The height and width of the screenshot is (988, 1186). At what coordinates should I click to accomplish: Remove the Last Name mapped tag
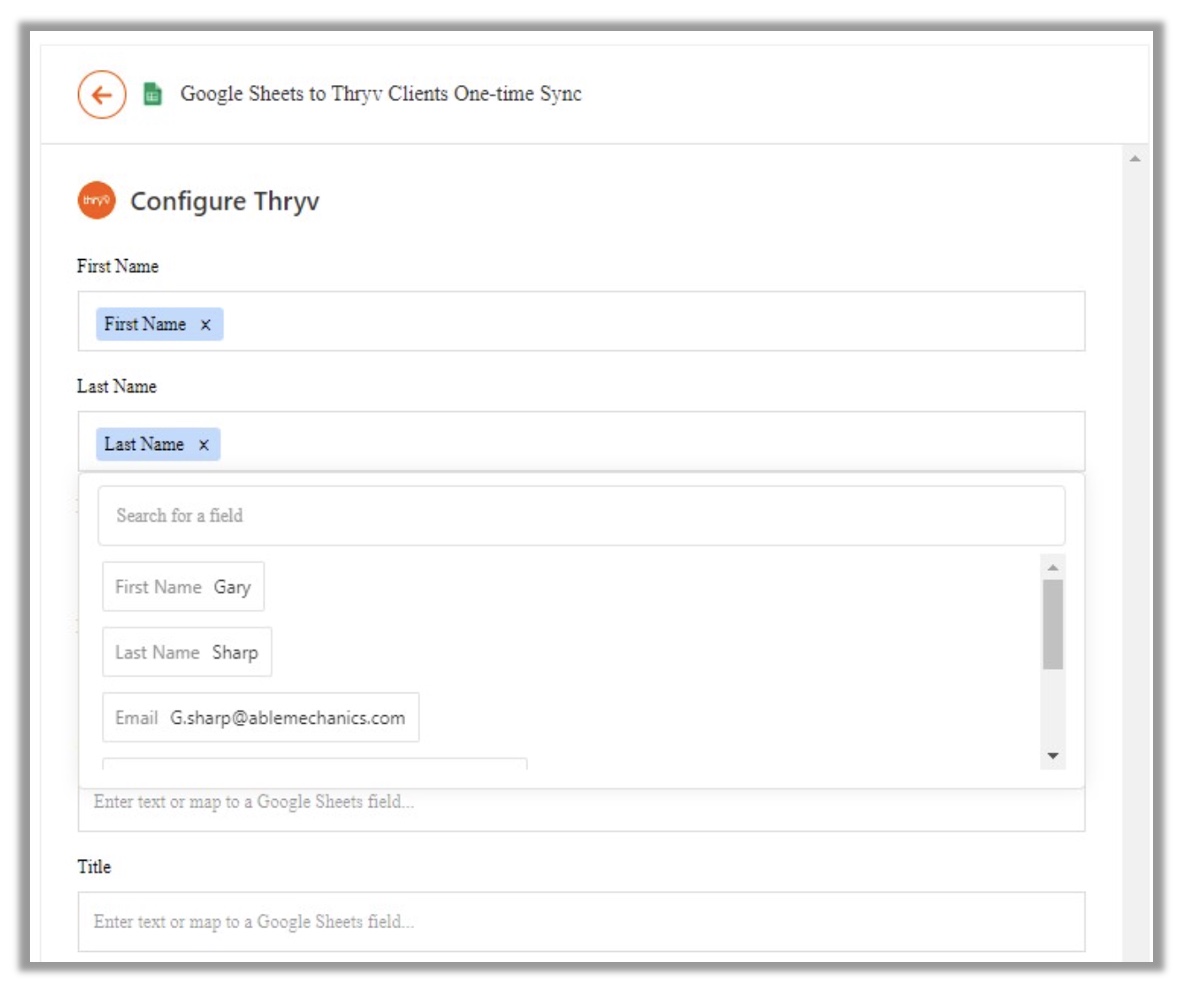(203, 445)
